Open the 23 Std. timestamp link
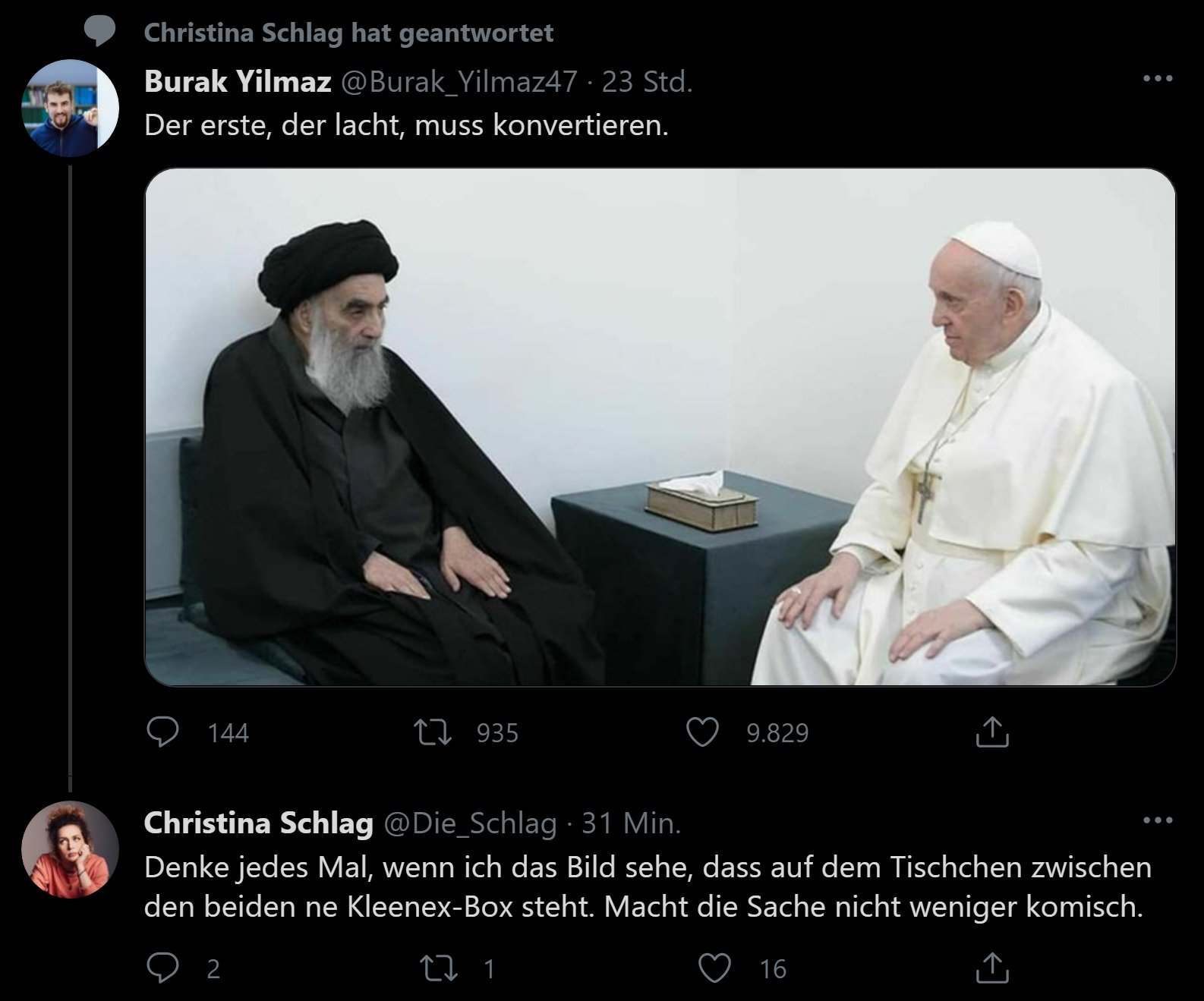 pos(647,82)
